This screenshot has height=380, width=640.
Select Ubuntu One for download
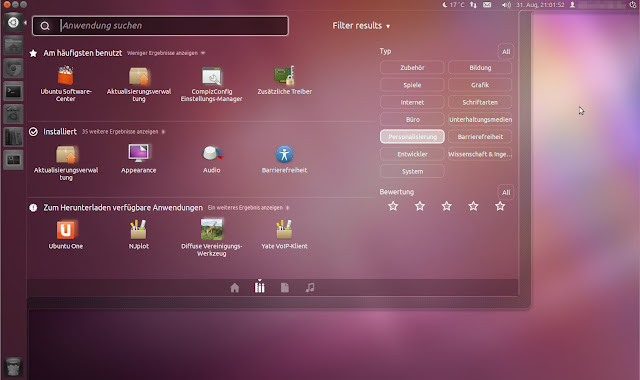click(66, 235)
